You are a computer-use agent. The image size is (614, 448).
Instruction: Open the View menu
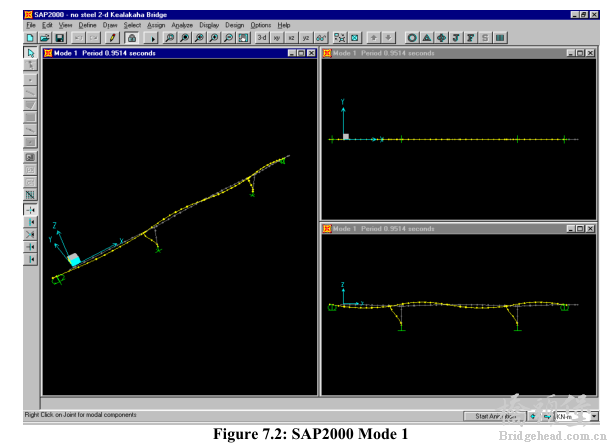pos(65,25)
